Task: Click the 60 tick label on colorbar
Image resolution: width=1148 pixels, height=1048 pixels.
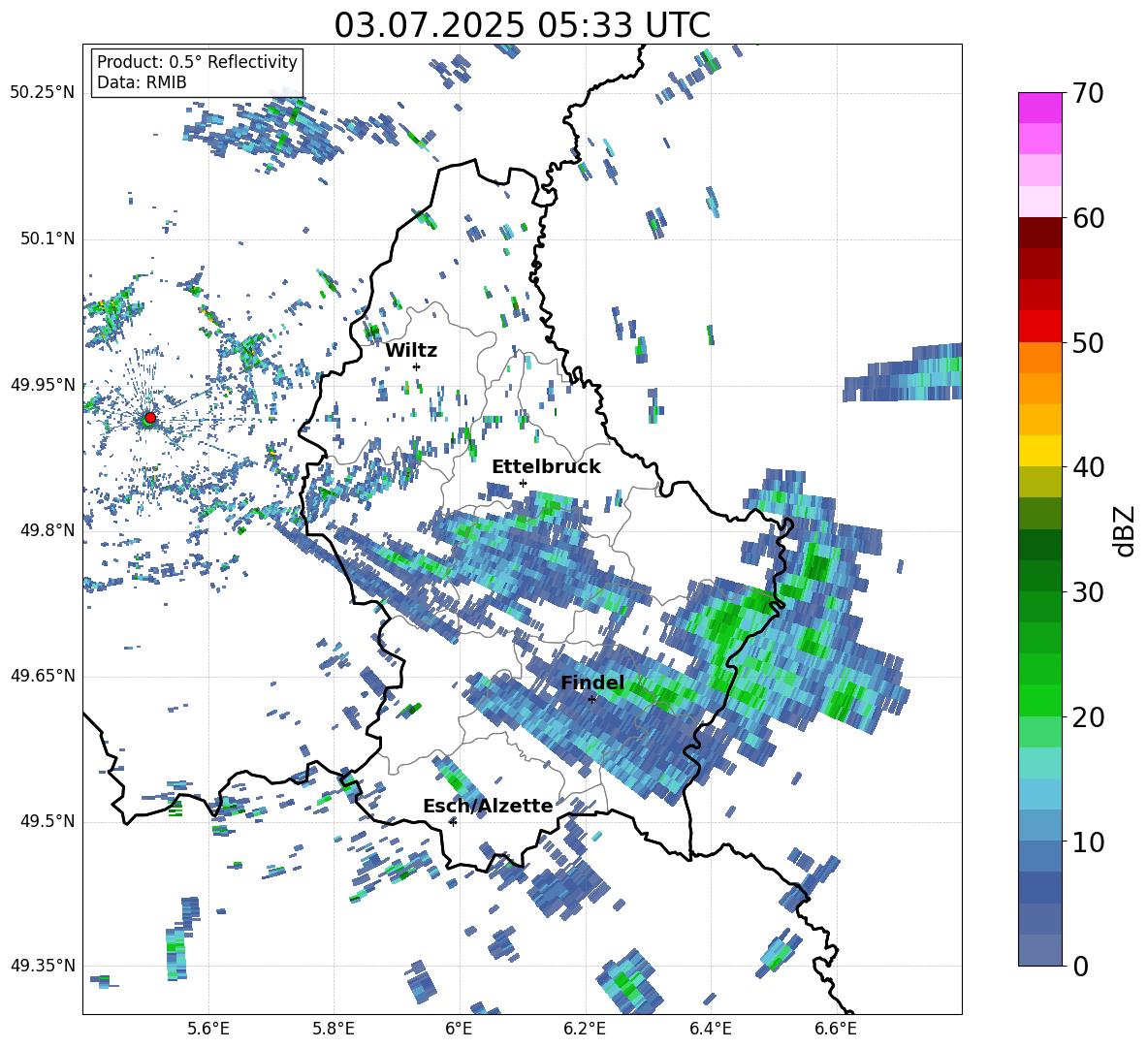Action: (x=1088, y=218)
